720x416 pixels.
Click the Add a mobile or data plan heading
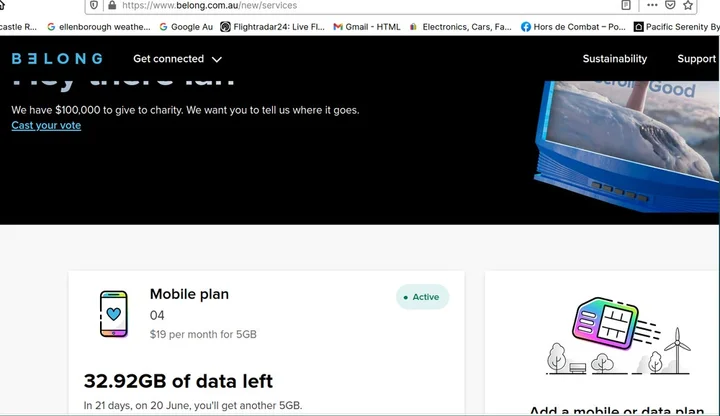point(617,410)
